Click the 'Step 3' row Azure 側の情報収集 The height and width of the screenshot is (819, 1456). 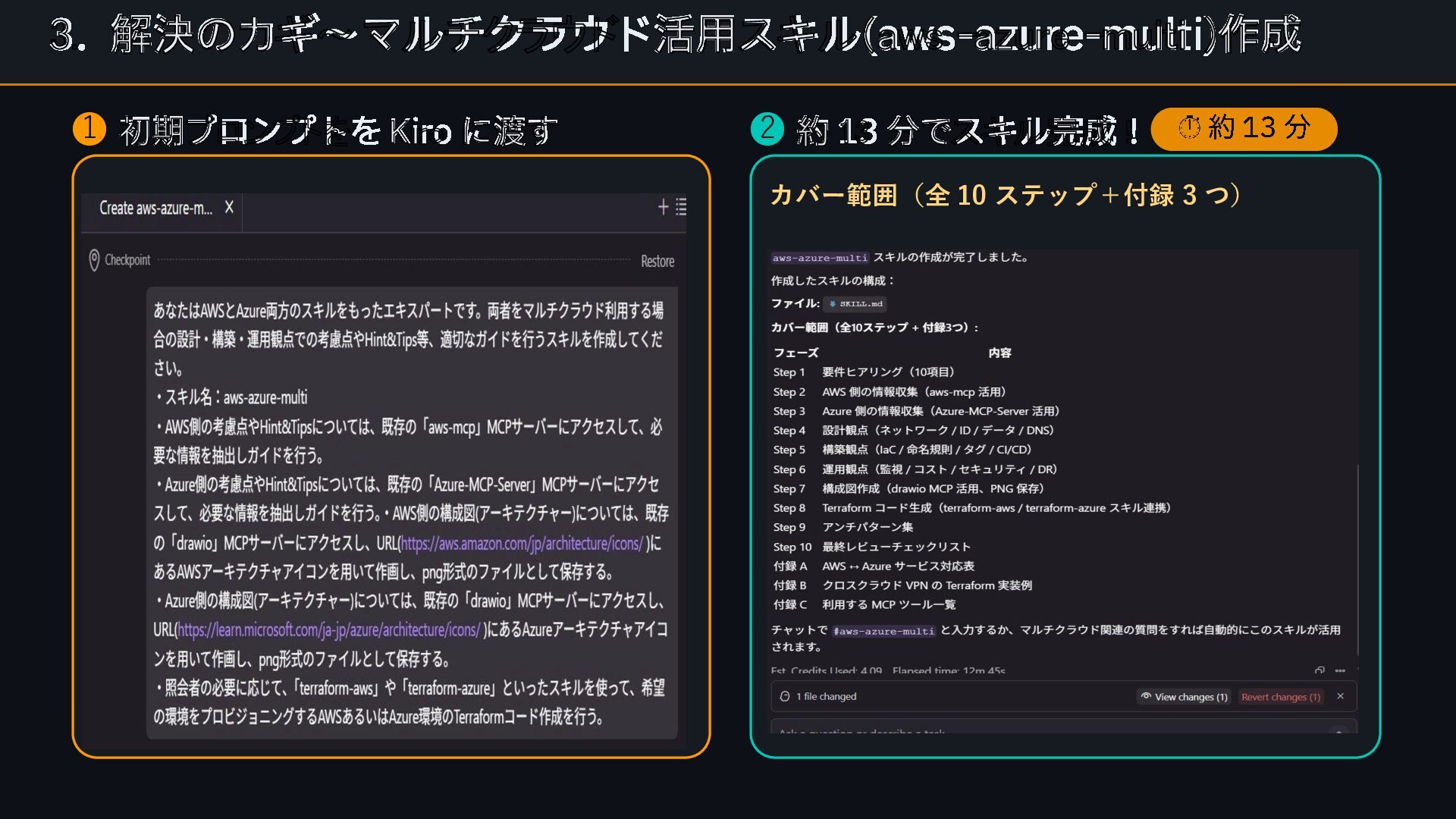(x=916, y=411)
